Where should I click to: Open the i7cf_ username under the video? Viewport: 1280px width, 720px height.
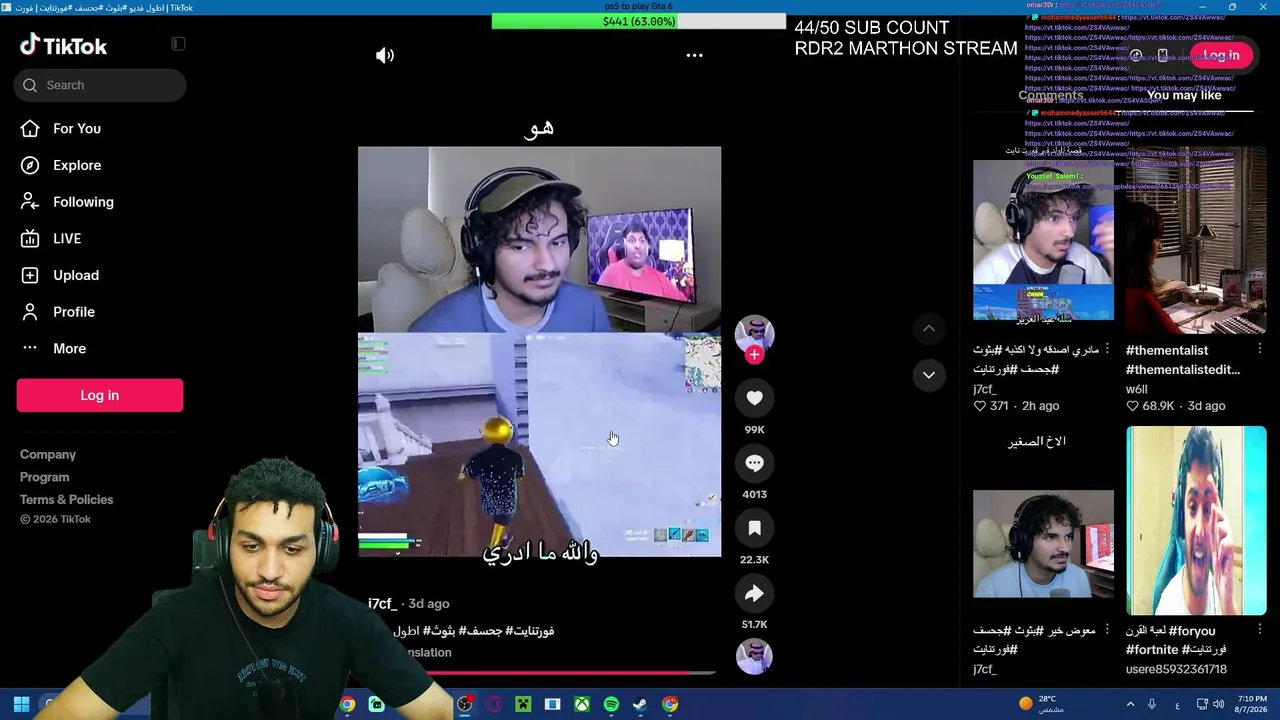click(x=382, y=604)
